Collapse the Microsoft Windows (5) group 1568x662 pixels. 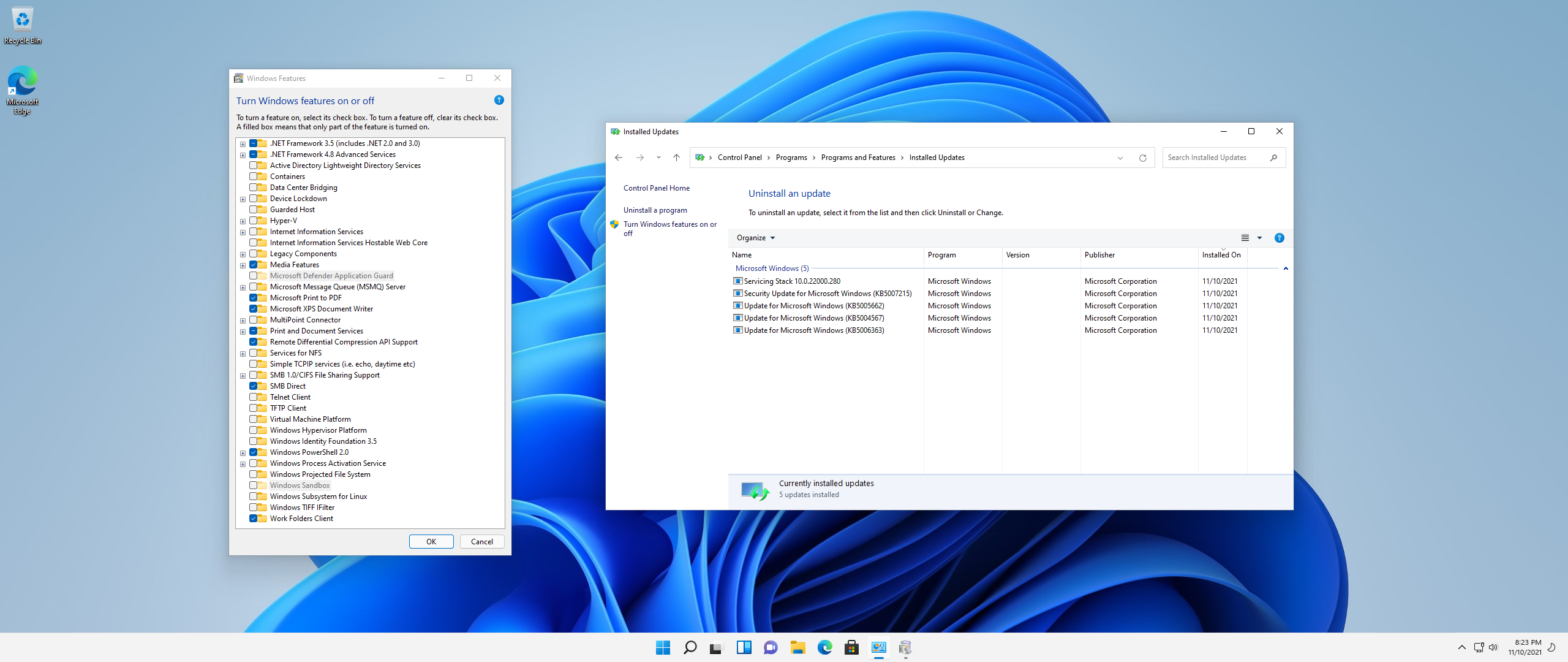click(1286, 268)
